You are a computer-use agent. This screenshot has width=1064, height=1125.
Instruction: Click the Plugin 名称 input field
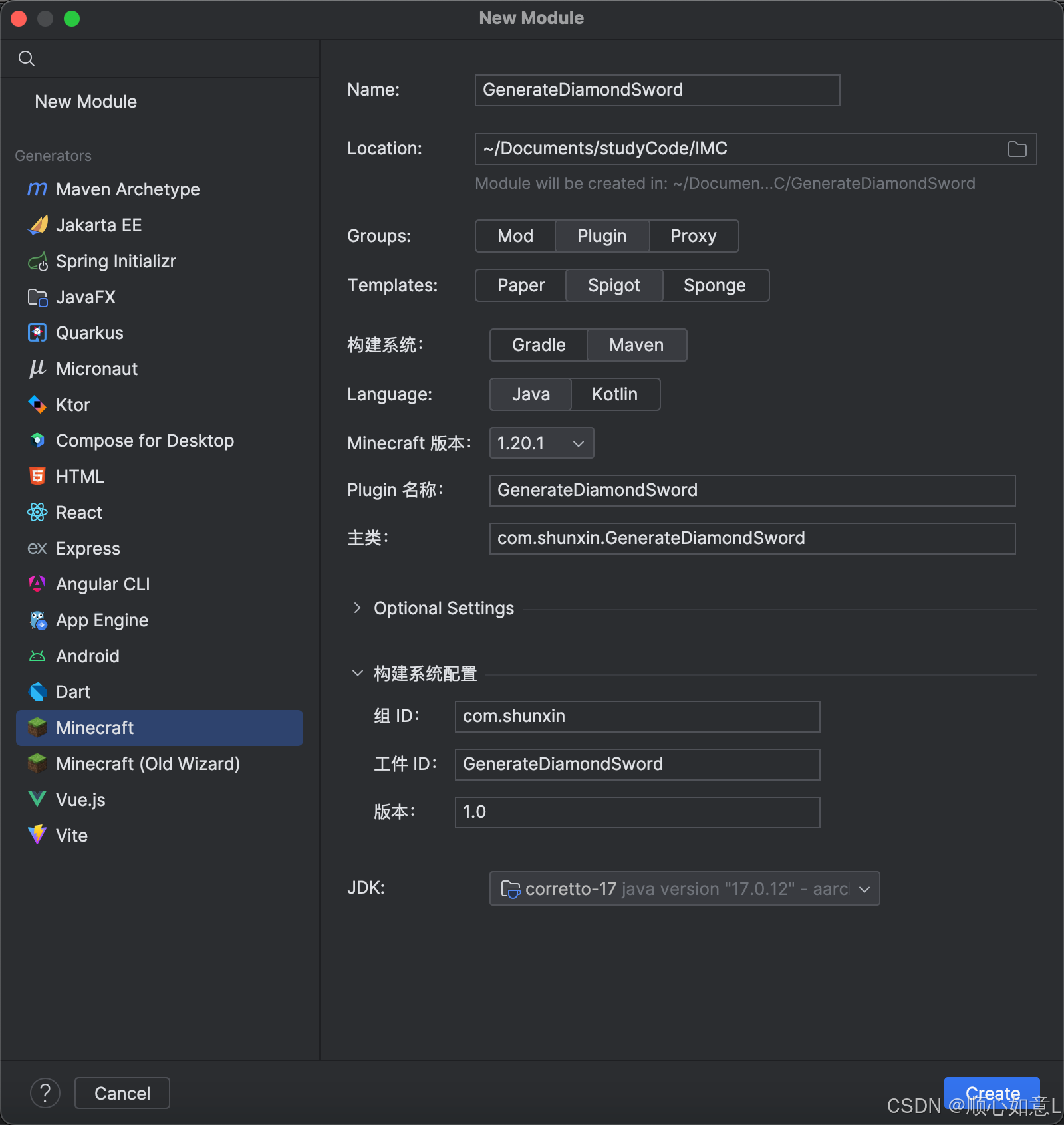click(752, 491)
